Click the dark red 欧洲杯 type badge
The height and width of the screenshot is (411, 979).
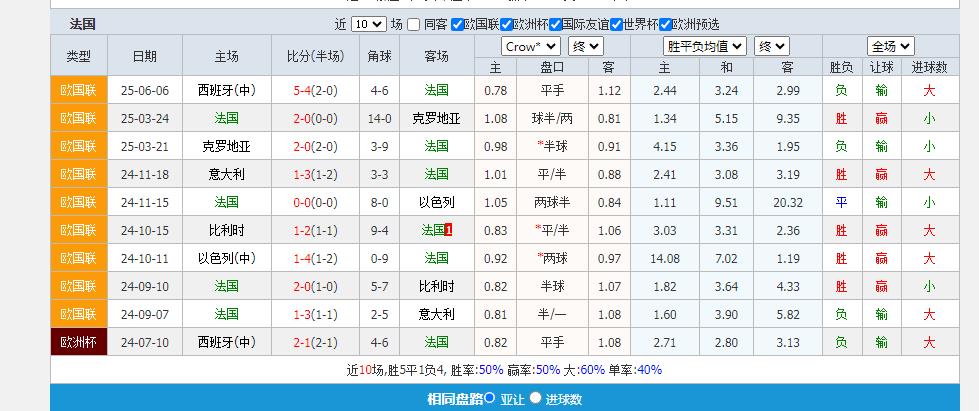(x=78, y=342)
